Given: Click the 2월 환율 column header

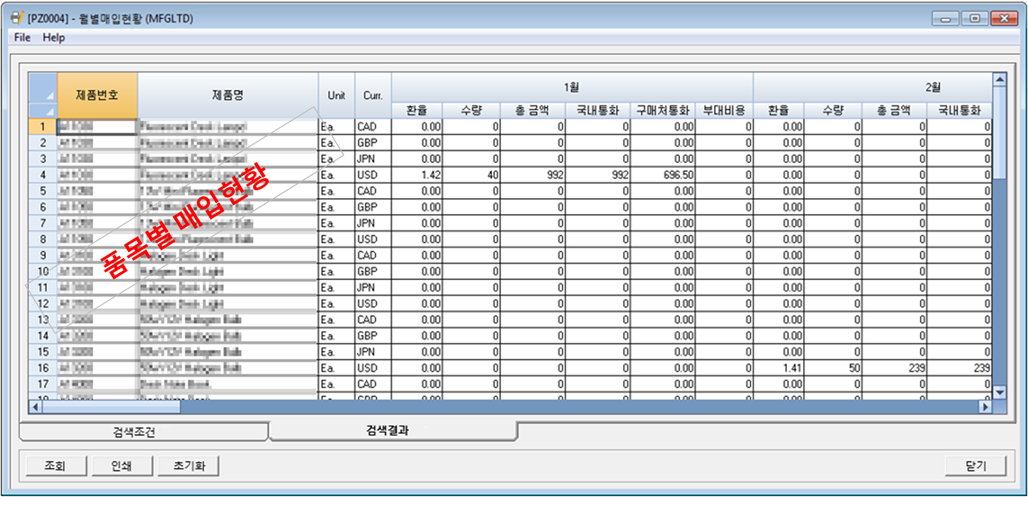Looking at the screenshot, I should 779,110.
